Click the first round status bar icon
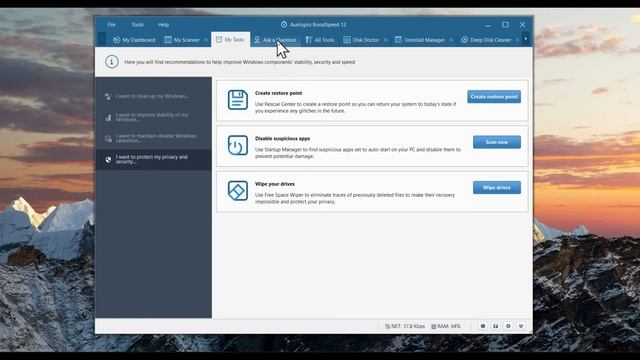 (x=483, y=326)
